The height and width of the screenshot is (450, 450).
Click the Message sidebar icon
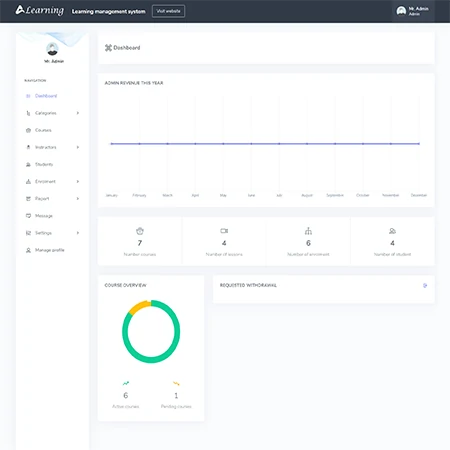pyautogui.click(x=28, y=216)
